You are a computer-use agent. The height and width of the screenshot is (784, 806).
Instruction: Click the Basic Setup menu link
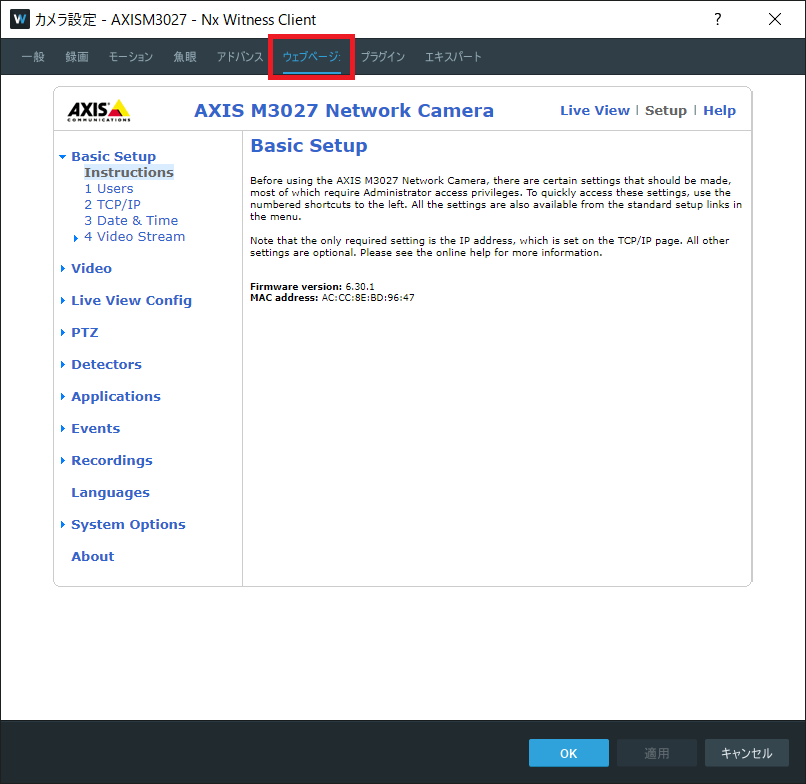click(x=114, y=156)
